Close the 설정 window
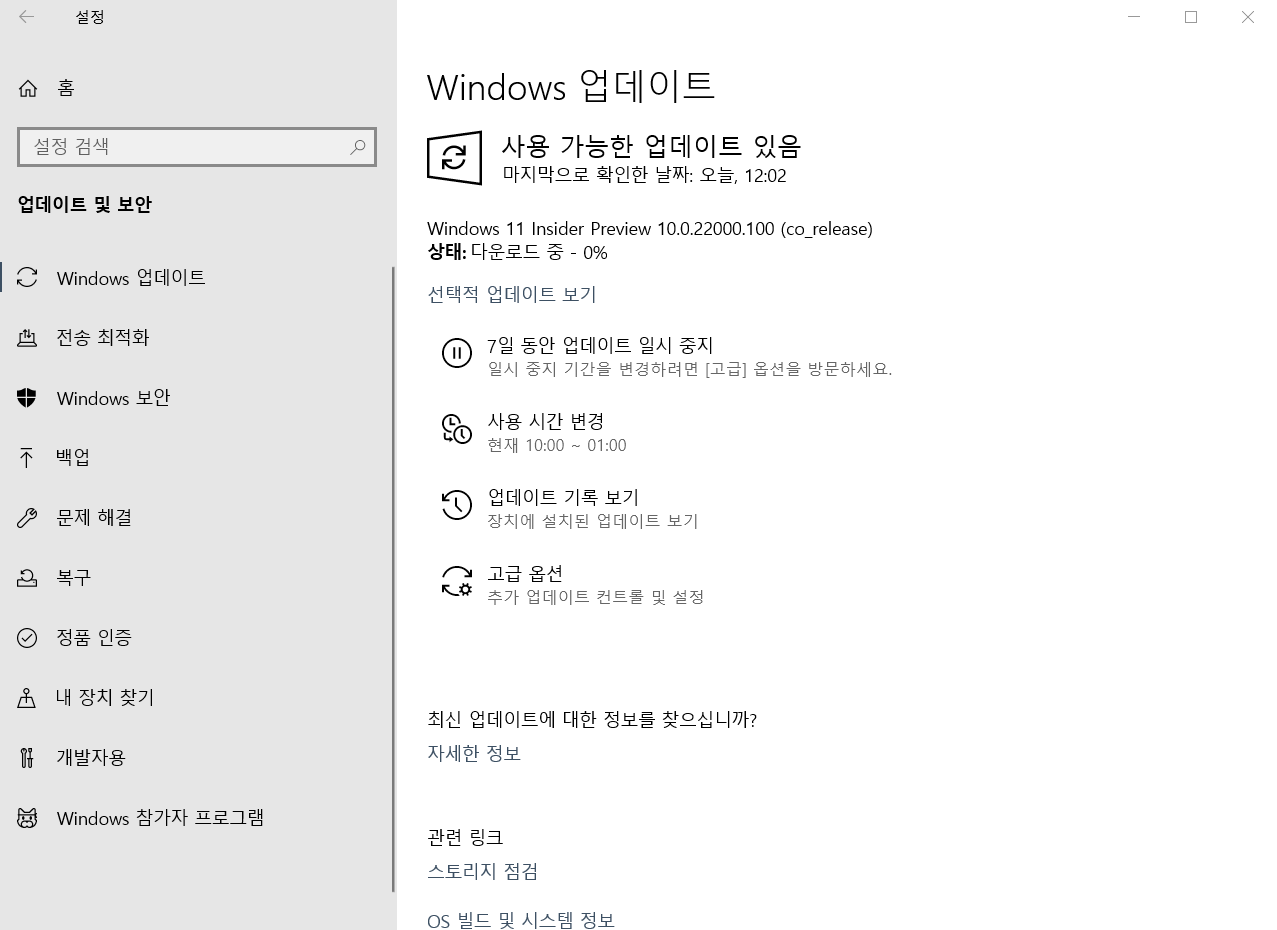This screenshot has height=930, width=1277. coord(1248,17)
